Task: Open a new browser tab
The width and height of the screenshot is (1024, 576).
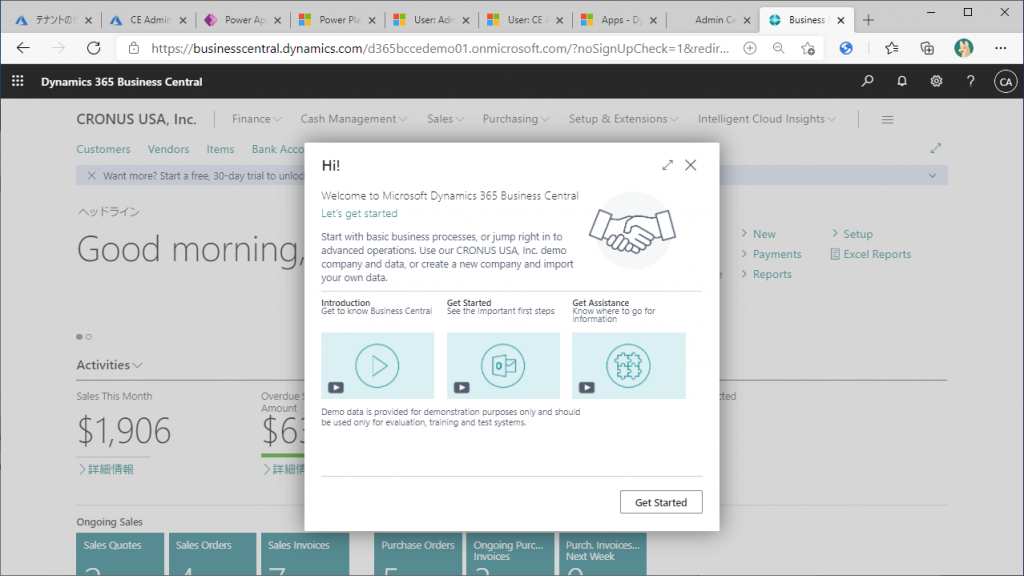Action: (868, 20)
